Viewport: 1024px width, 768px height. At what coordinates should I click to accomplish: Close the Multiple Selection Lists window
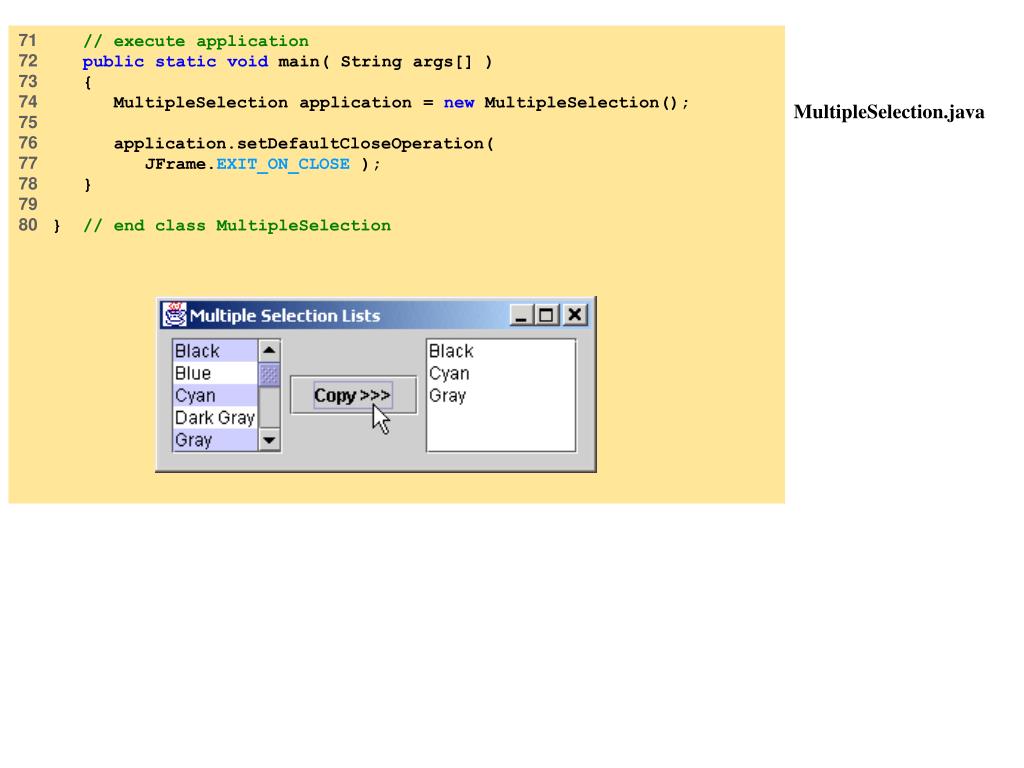[x=575, y=315]
